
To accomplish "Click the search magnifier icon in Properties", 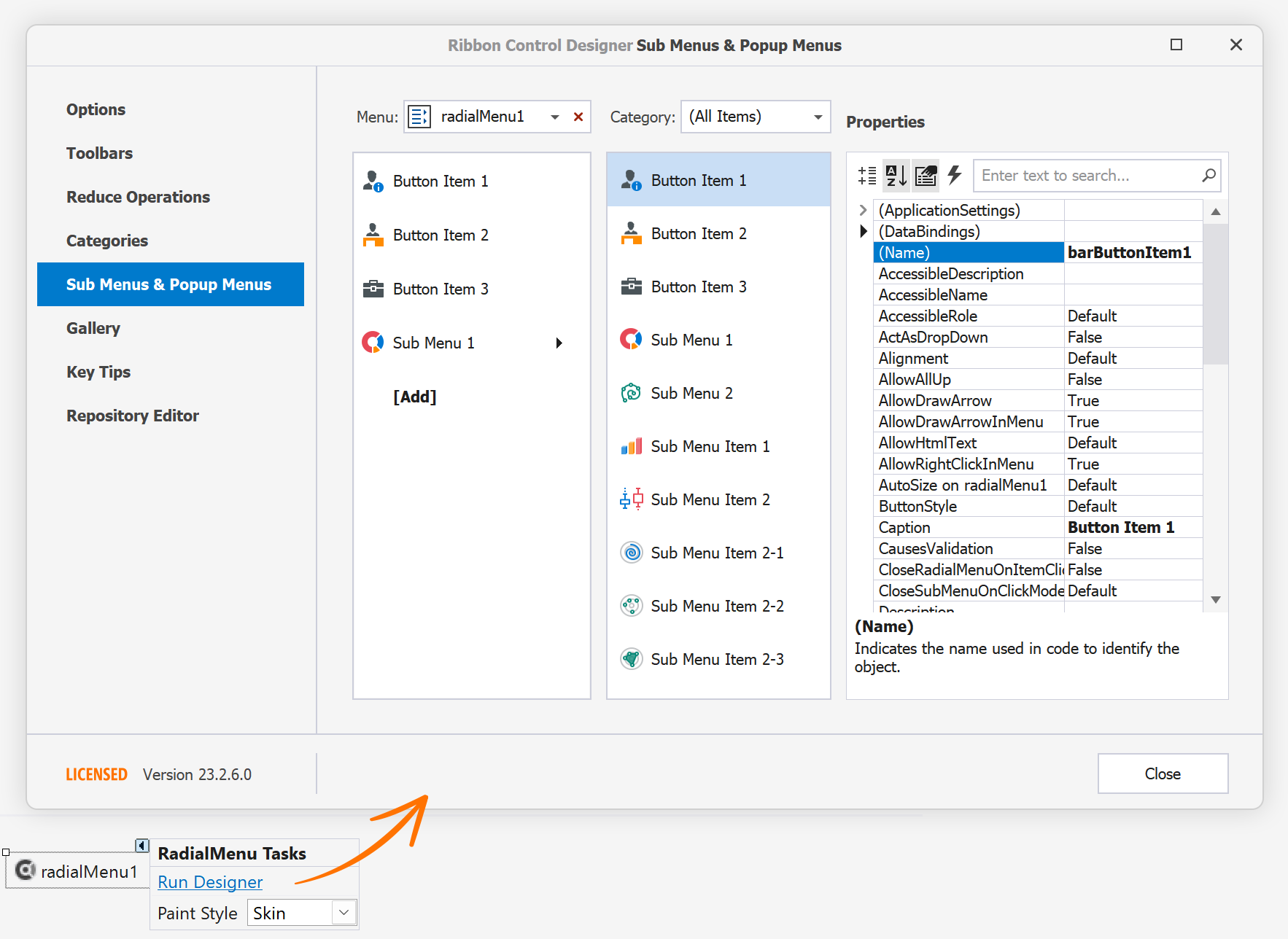I will tap(1209, 176).
